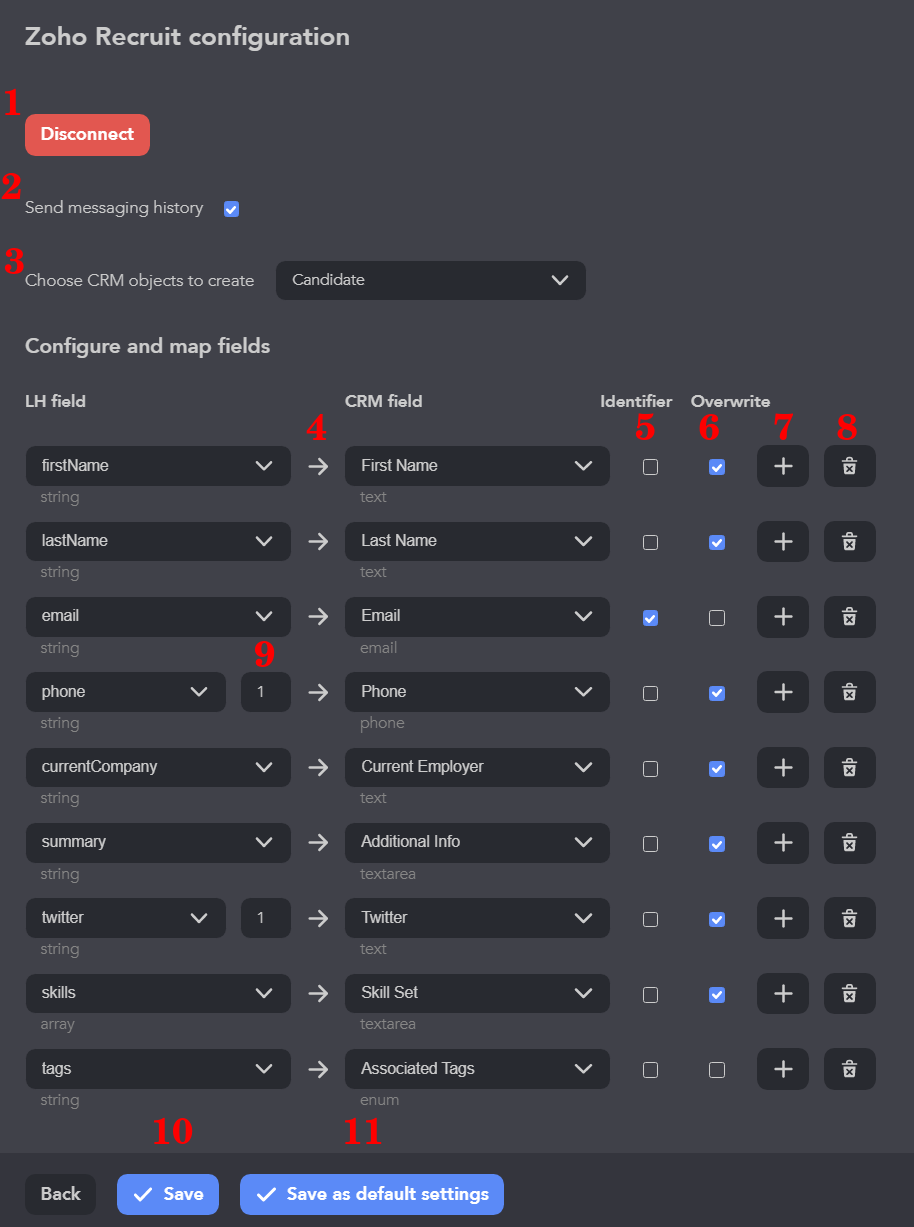Uncheck Overwrite for the Phone row
This screenshot has height=1227, width=914.
pos(717,693)
